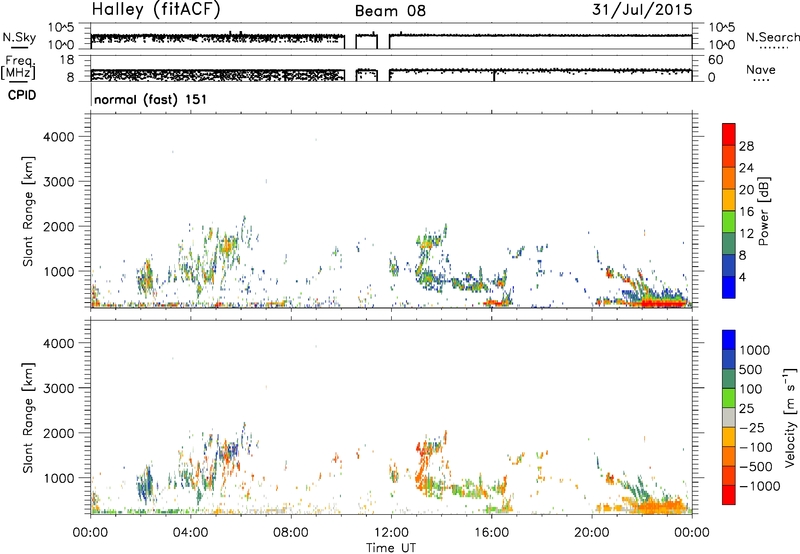Select the "16:00" time axis label
Viewport: 800px width, 554px height.
(491, 533)
